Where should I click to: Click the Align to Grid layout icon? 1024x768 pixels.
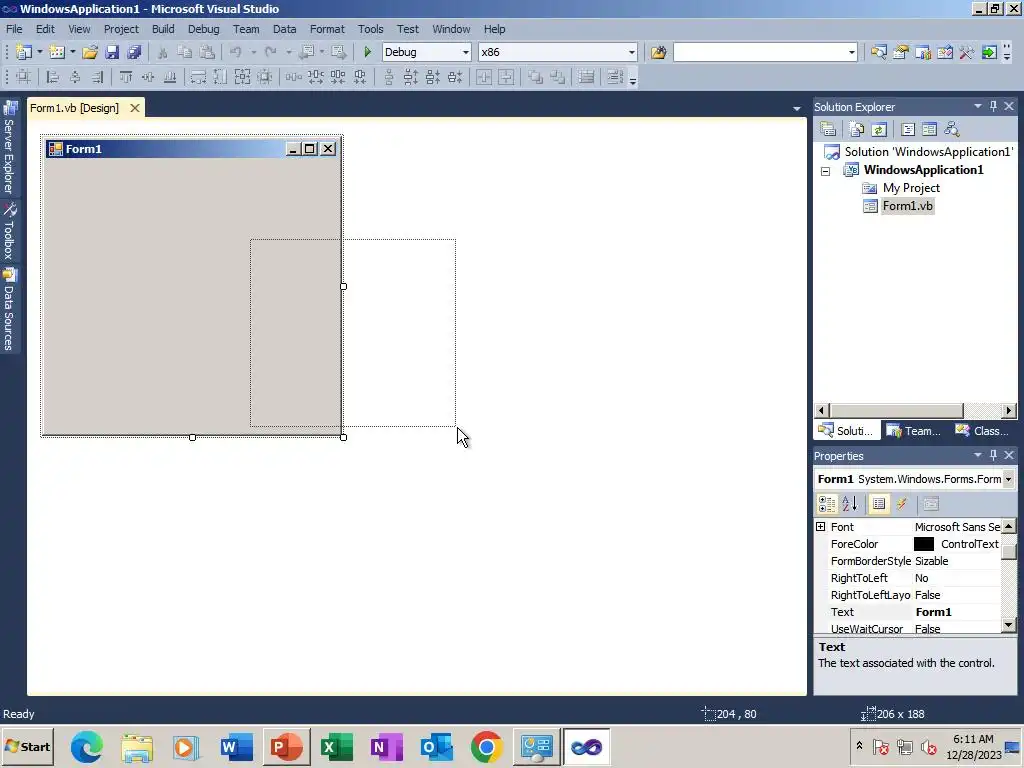[x=24, y=77]
